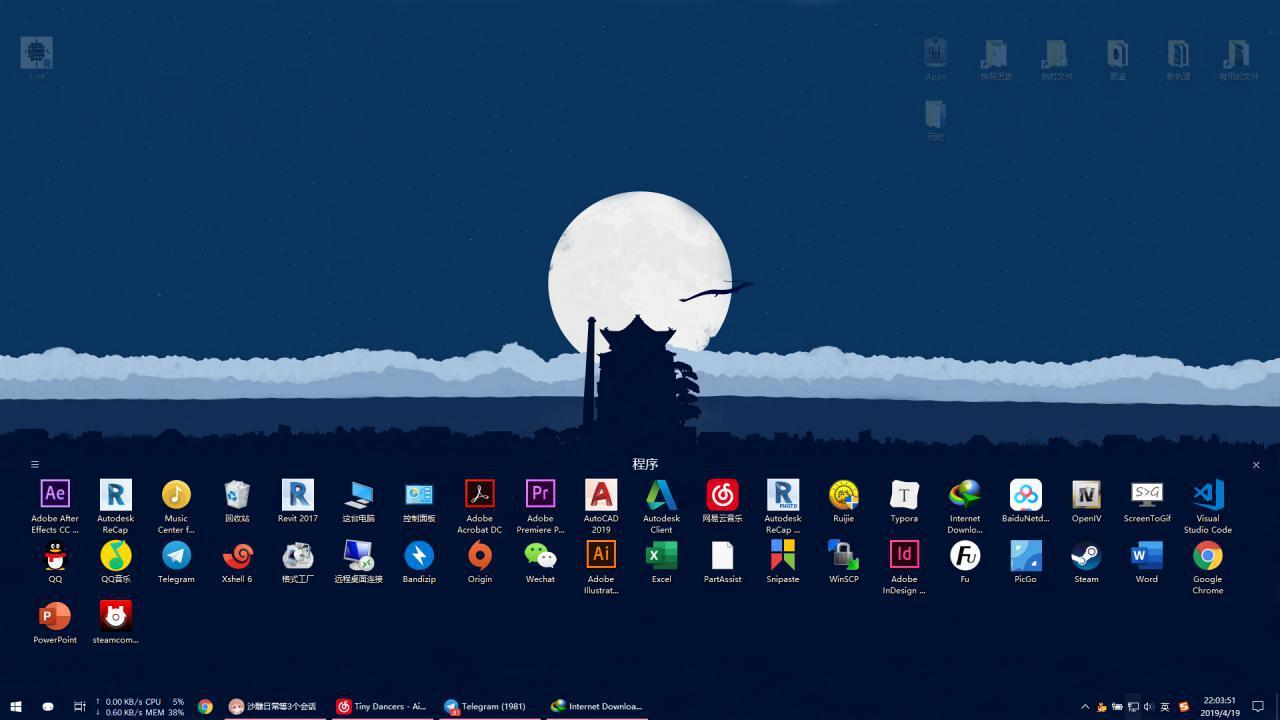Image resolution: width=1280 pixels, height=720 pixels.
Task: Launch Visual Studio Code
Action: (1207, 506)
